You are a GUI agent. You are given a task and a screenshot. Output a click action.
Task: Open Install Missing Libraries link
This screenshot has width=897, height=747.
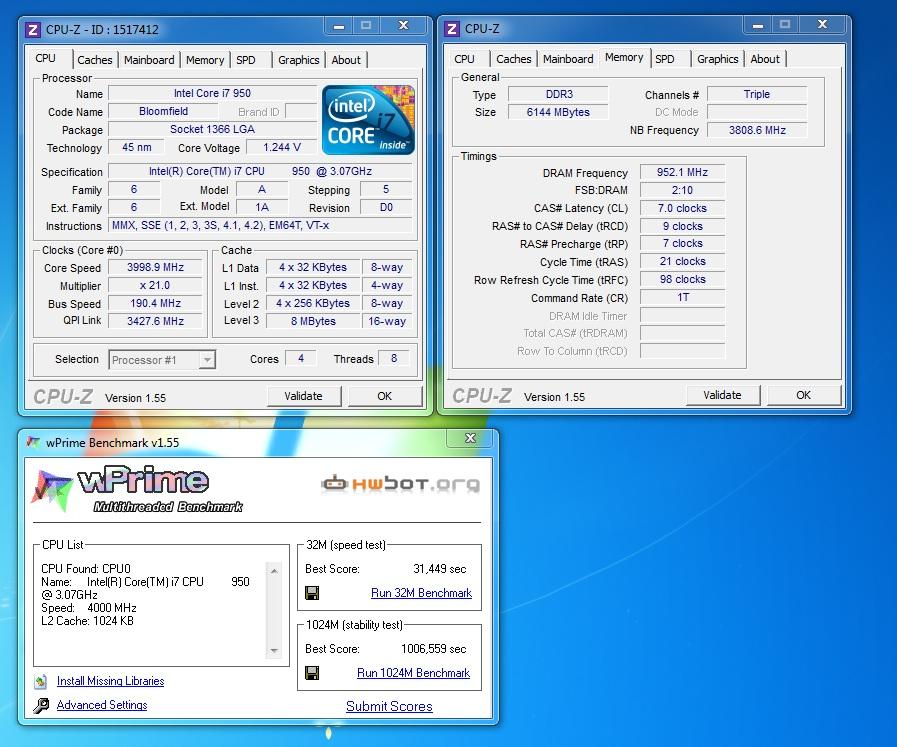110,681
